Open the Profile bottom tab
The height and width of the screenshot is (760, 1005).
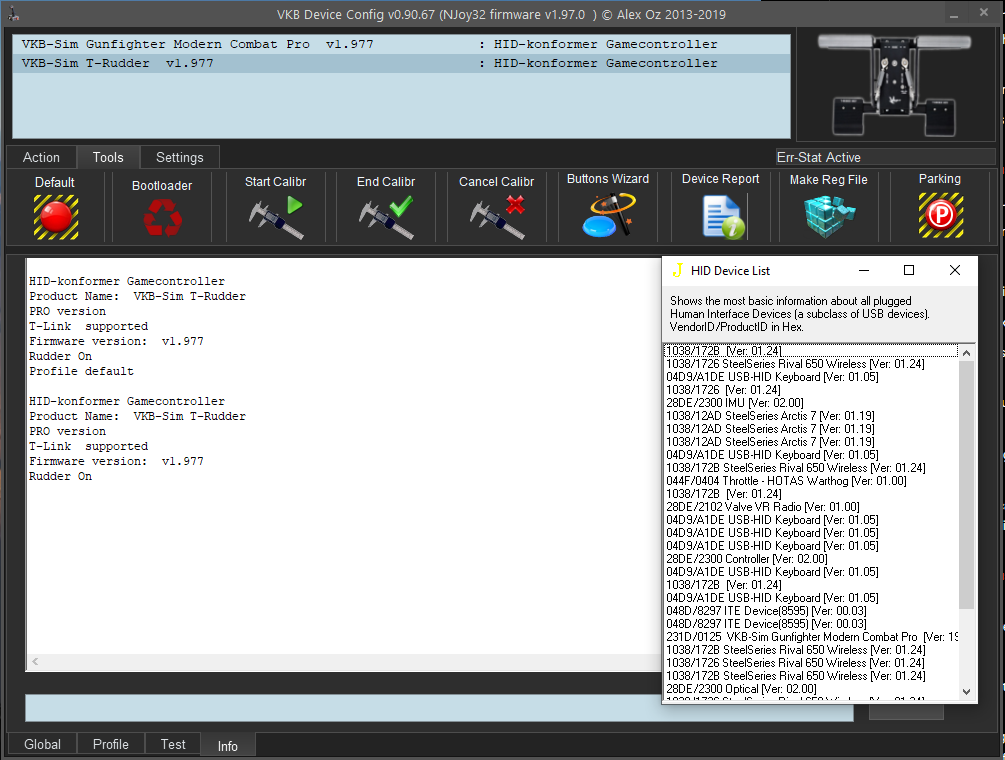(x=110, y=744)
